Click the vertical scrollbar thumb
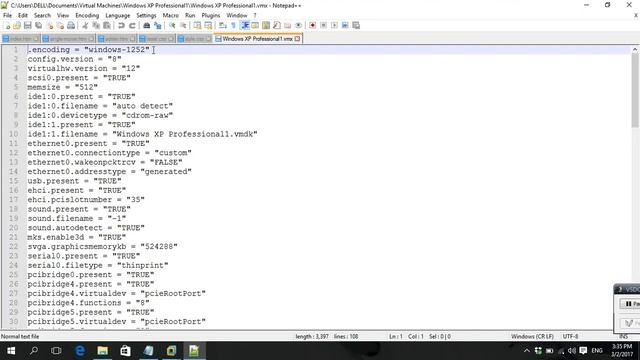The width and height of the screenshot is (640, 360). [x=635, y=90]
